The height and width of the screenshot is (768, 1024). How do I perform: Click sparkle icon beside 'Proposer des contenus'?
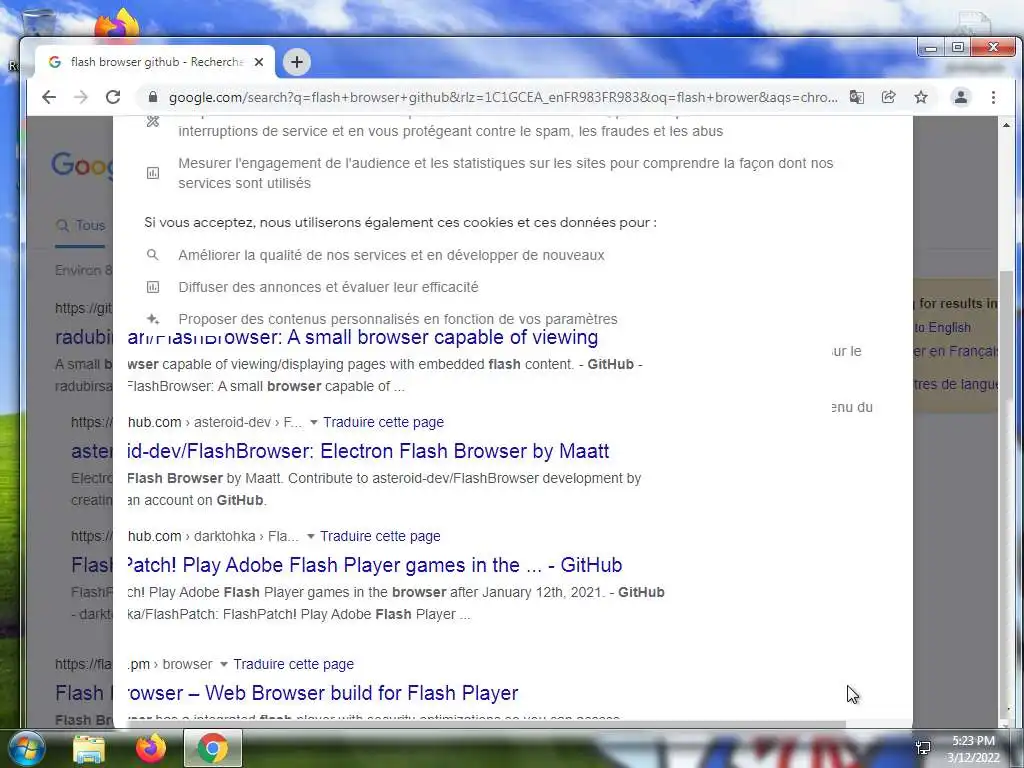point(153,319)
